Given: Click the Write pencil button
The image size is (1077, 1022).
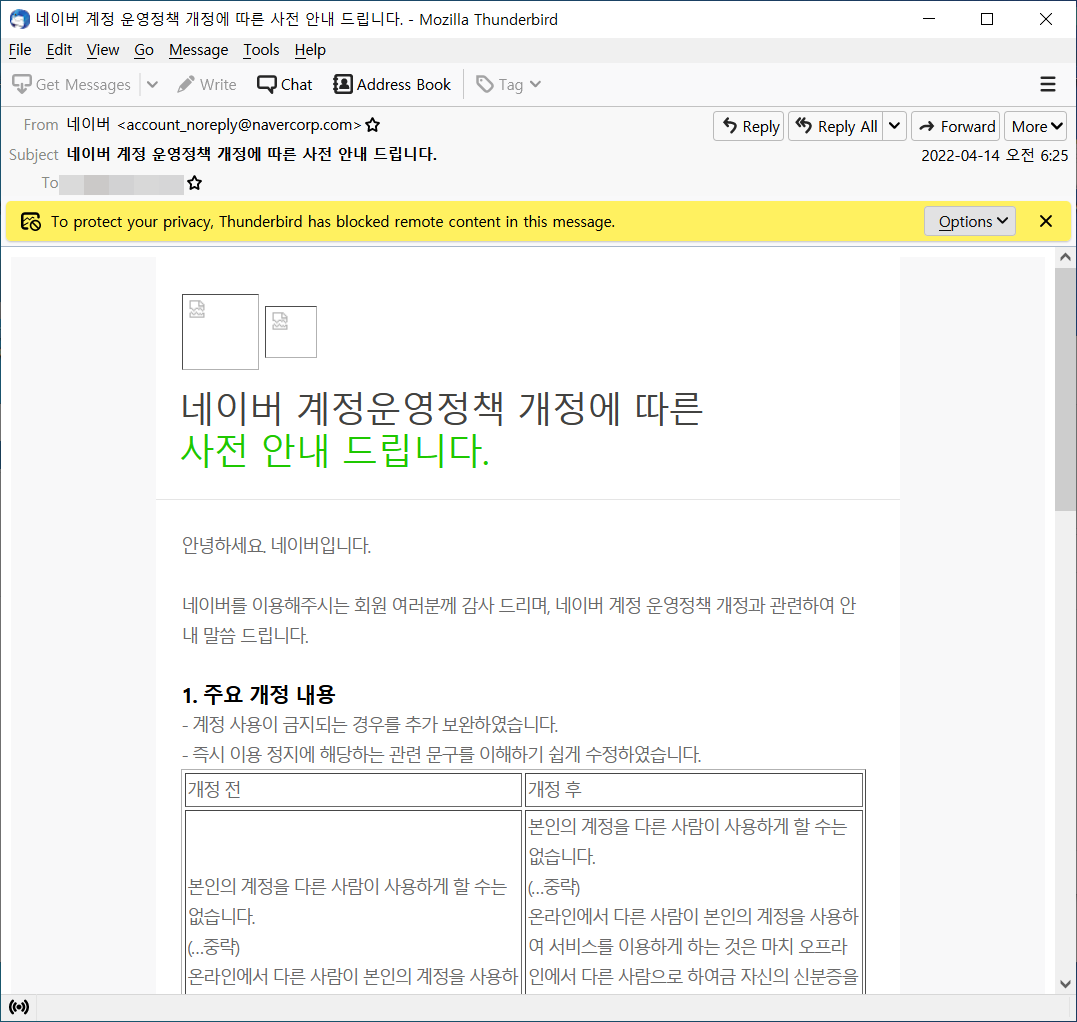Looking at the screenshot, I should coord(207,84).
